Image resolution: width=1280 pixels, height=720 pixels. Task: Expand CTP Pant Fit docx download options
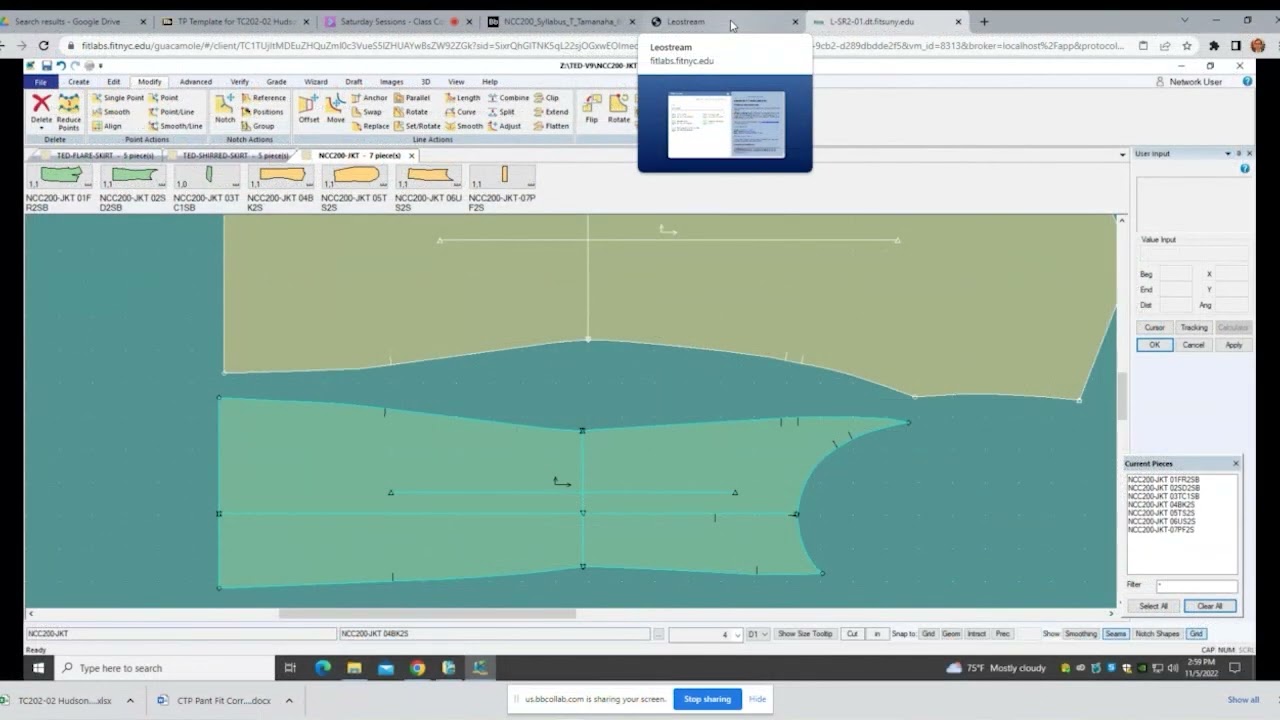pos(289,701)
